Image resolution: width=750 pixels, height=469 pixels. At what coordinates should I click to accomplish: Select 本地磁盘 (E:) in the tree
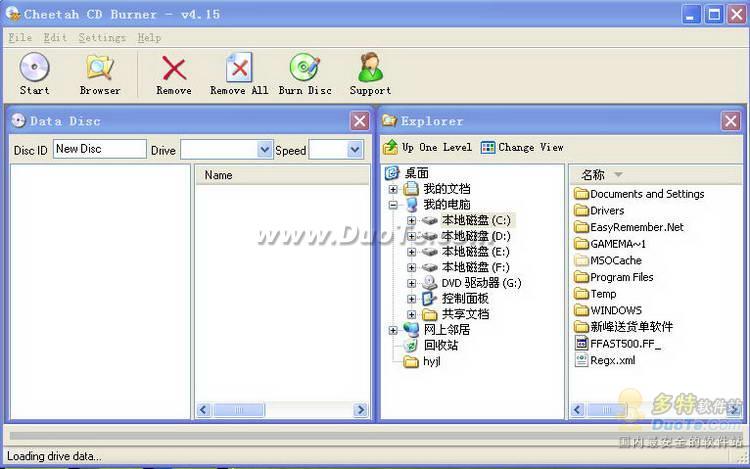pos(475,251)
